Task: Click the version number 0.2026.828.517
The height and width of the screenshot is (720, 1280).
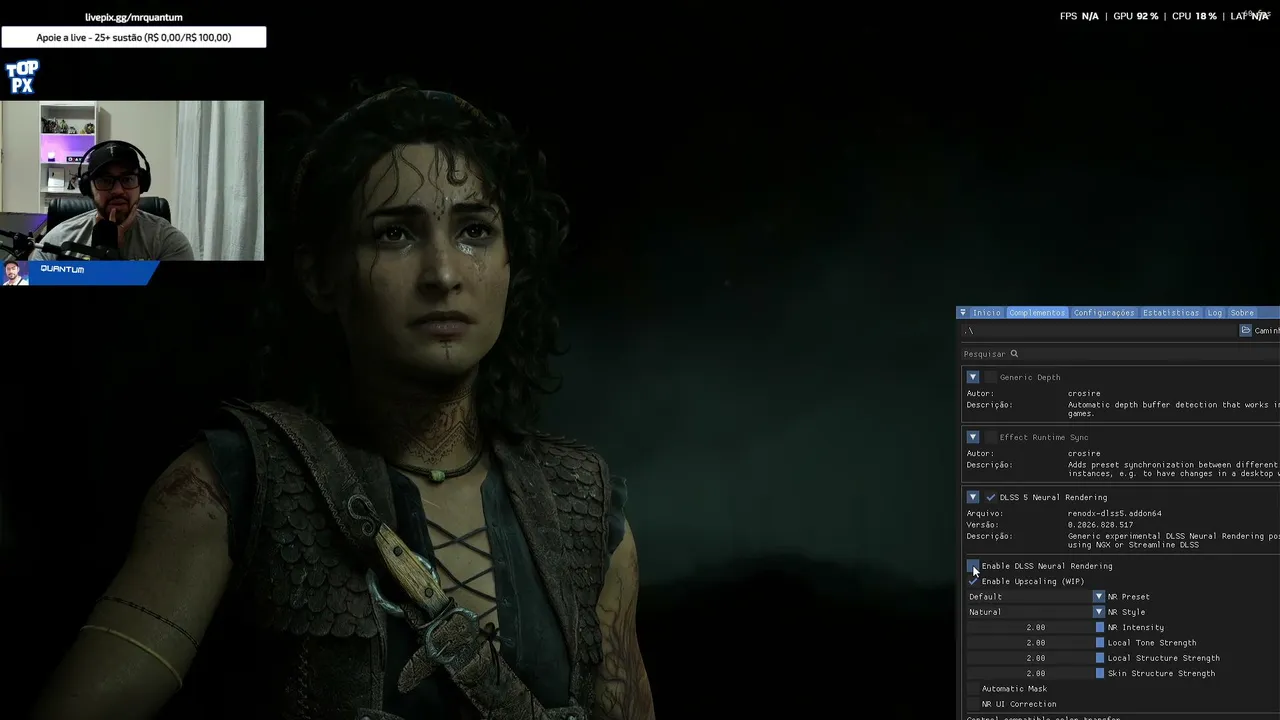Action: [1100, 525]
